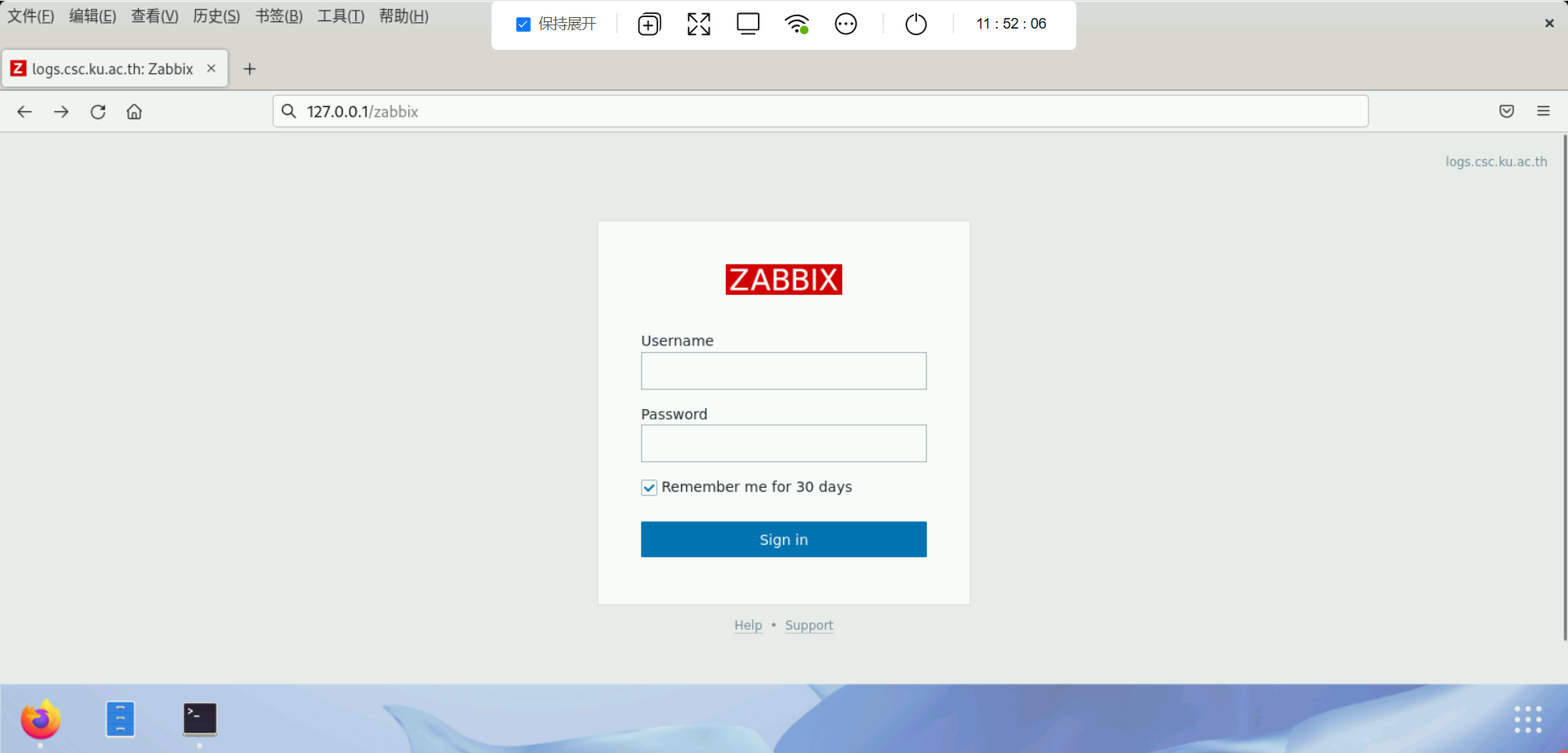Viewport: 1568px width, 753px height.
Task: Launch Firefox from the dock
Action: (40, 720)
